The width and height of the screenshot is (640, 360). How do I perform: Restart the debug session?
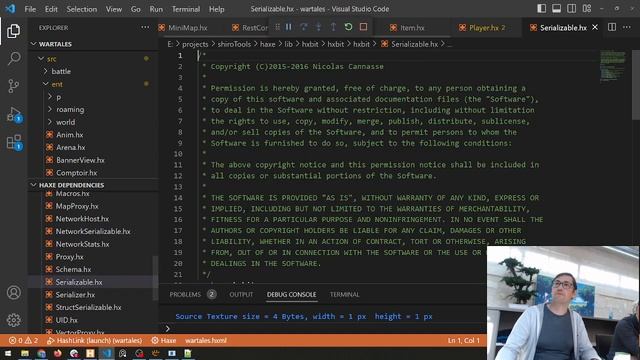pos(348,27)
